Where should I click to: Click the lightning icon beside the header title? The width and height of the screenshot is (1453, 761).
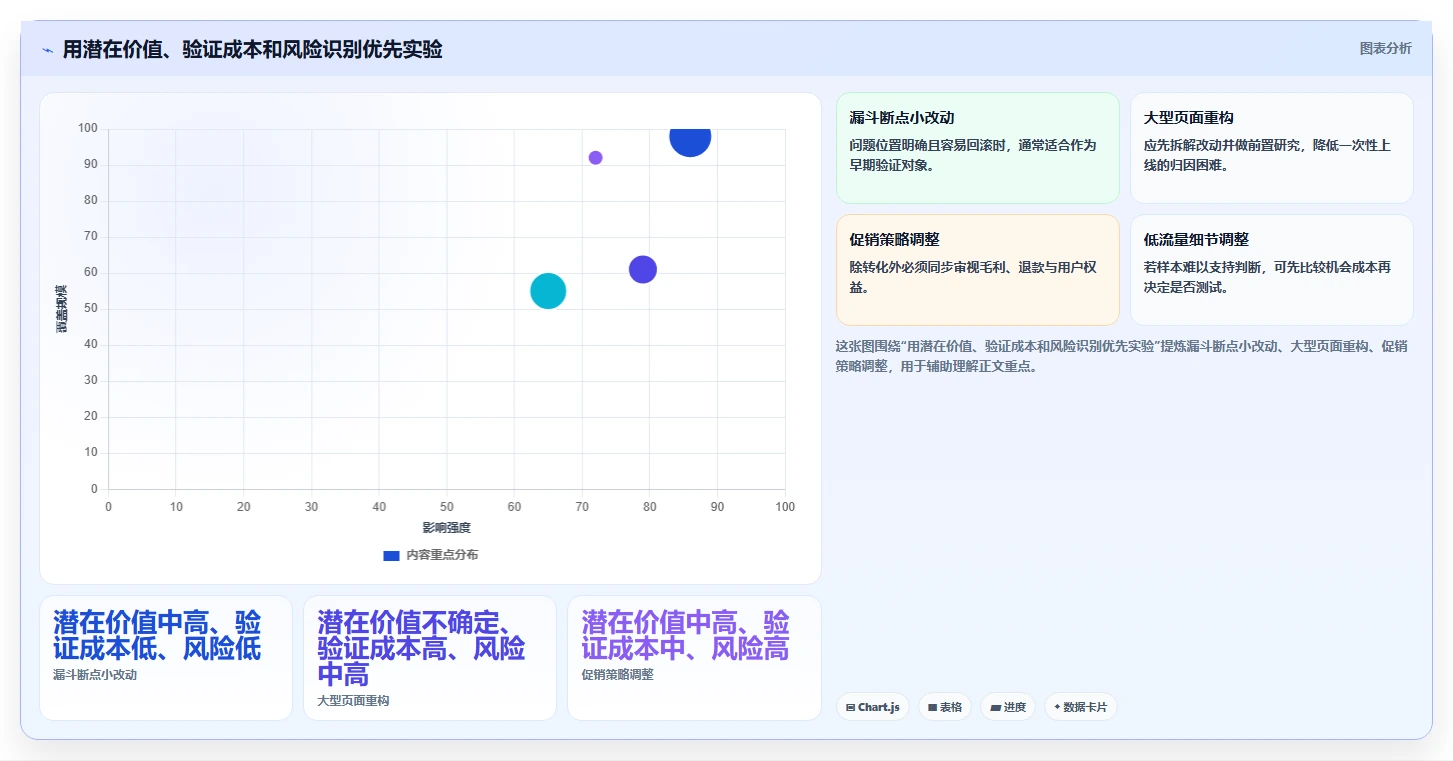point(48,50)
